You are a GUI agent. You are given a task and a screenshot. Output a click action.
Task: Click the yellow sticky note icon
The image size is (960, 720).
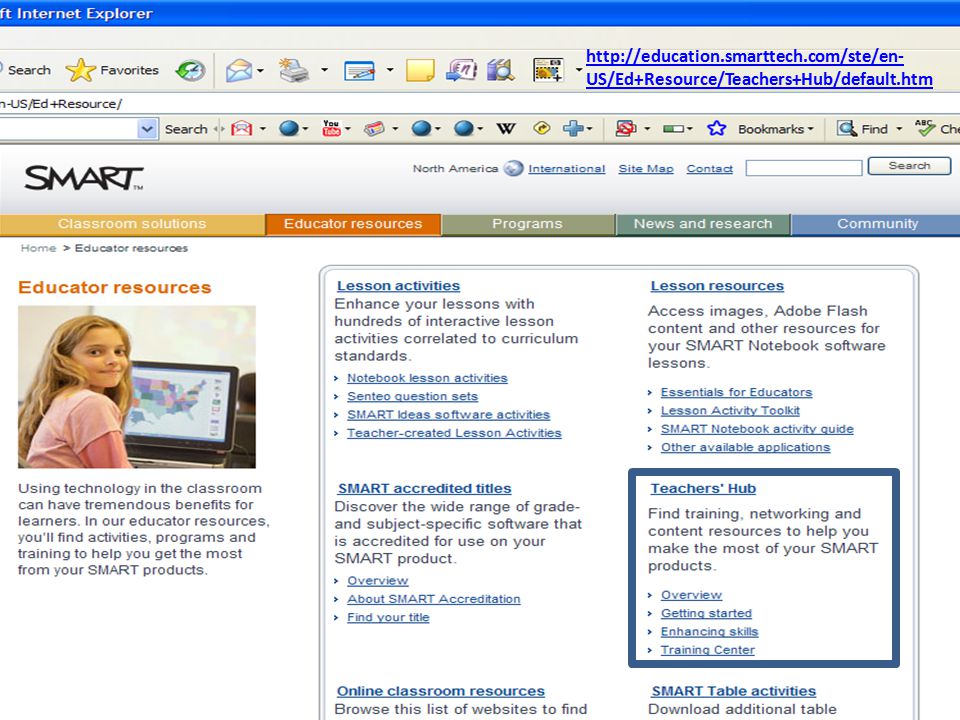pos(420,70)
